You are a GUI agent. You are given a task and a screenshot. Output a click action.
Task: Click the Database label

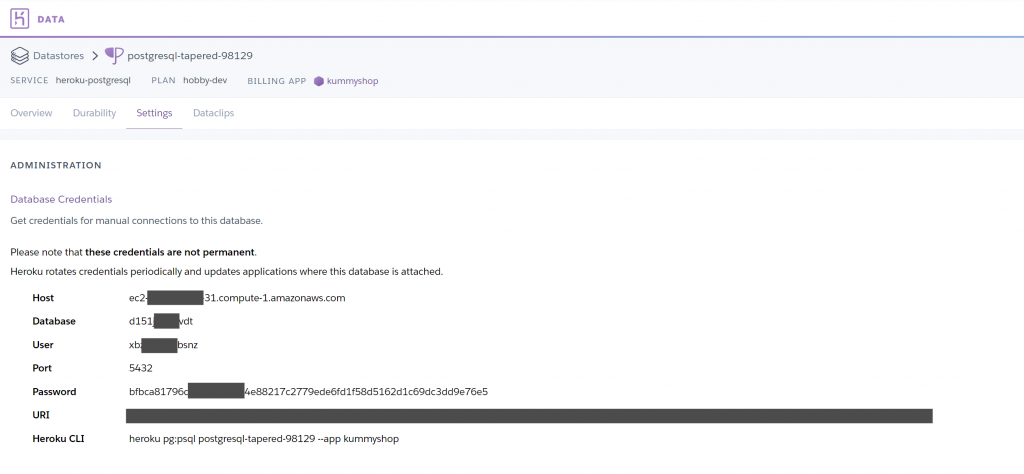click(54, 321)
